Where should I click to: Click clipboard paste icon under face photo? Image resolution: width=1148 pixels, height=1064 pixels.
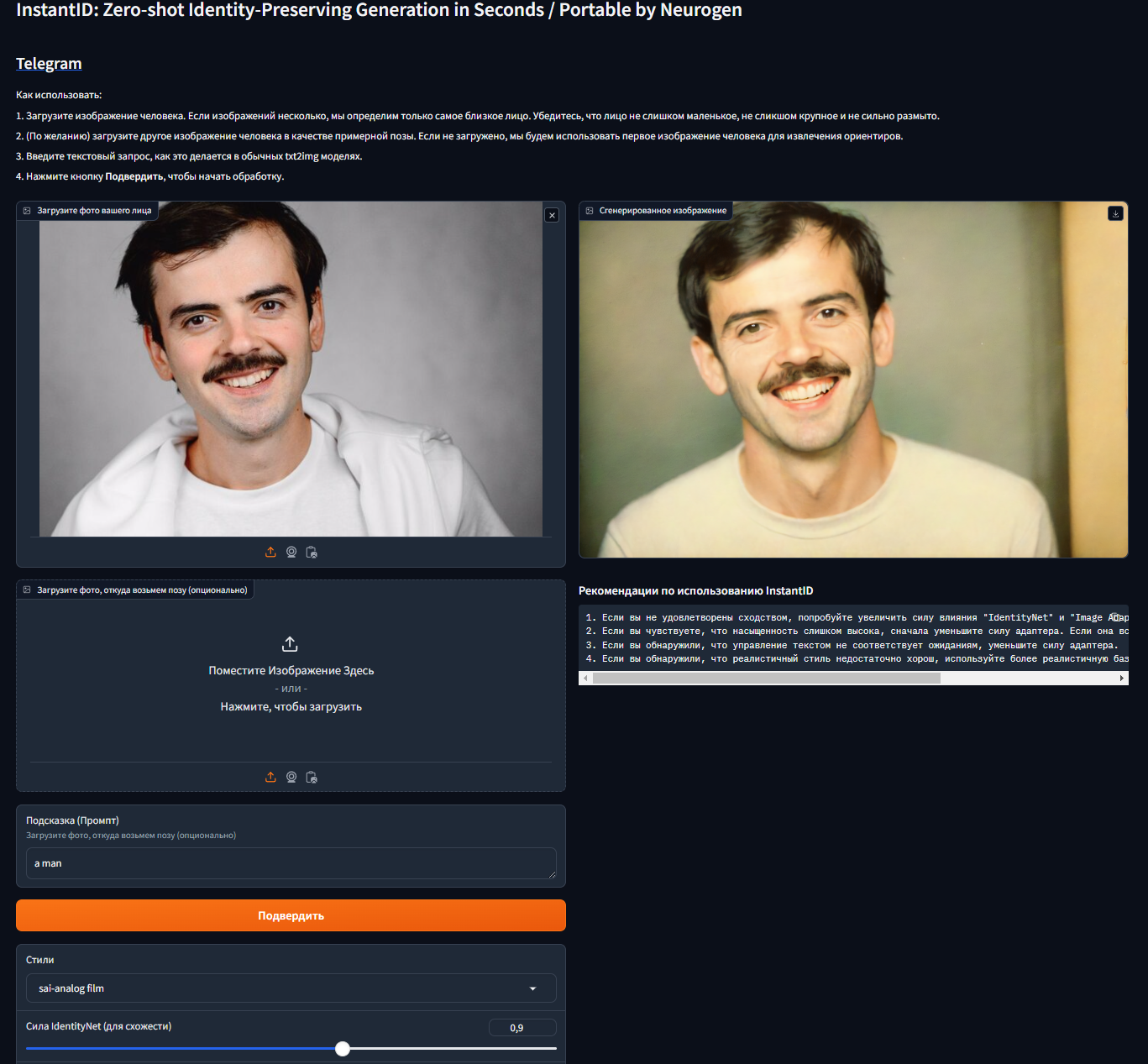(x=312, y=552)
